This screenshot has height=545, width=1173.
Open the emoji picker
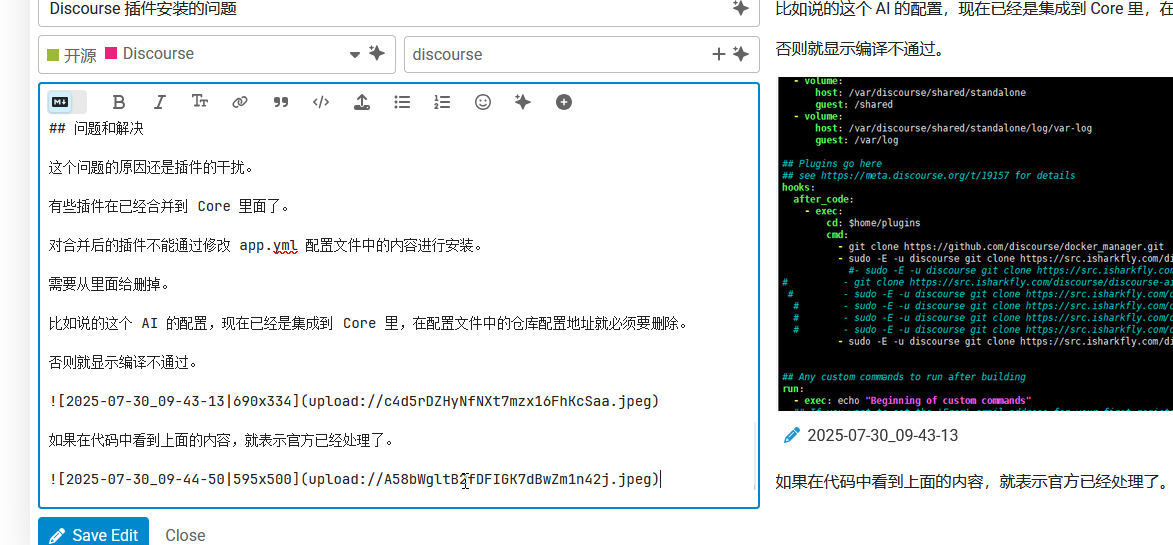(x=483, y=102)
